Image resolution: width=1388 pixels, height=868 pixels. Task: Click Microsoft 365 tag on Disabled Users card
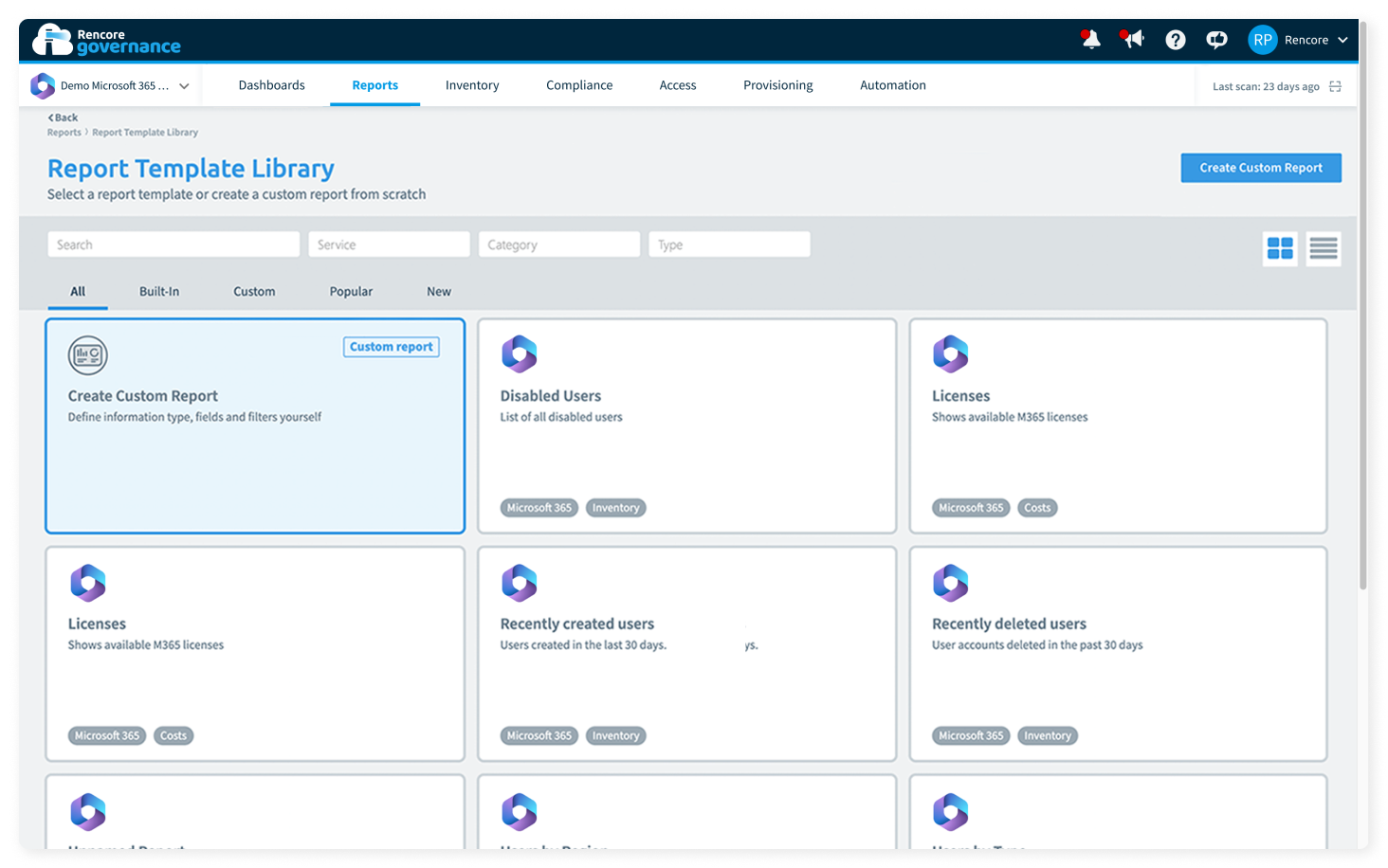pyautogui.click(x=539, y=508)
